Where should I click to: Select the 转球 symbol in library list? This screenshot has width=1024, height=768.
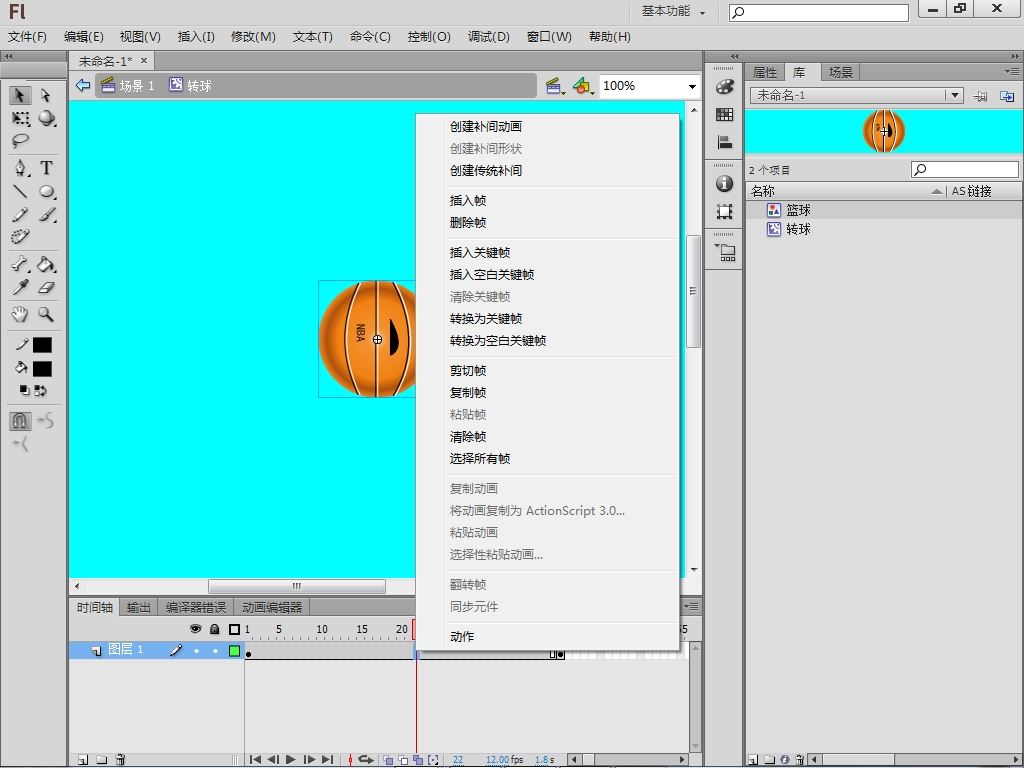[x=798, y=229]
